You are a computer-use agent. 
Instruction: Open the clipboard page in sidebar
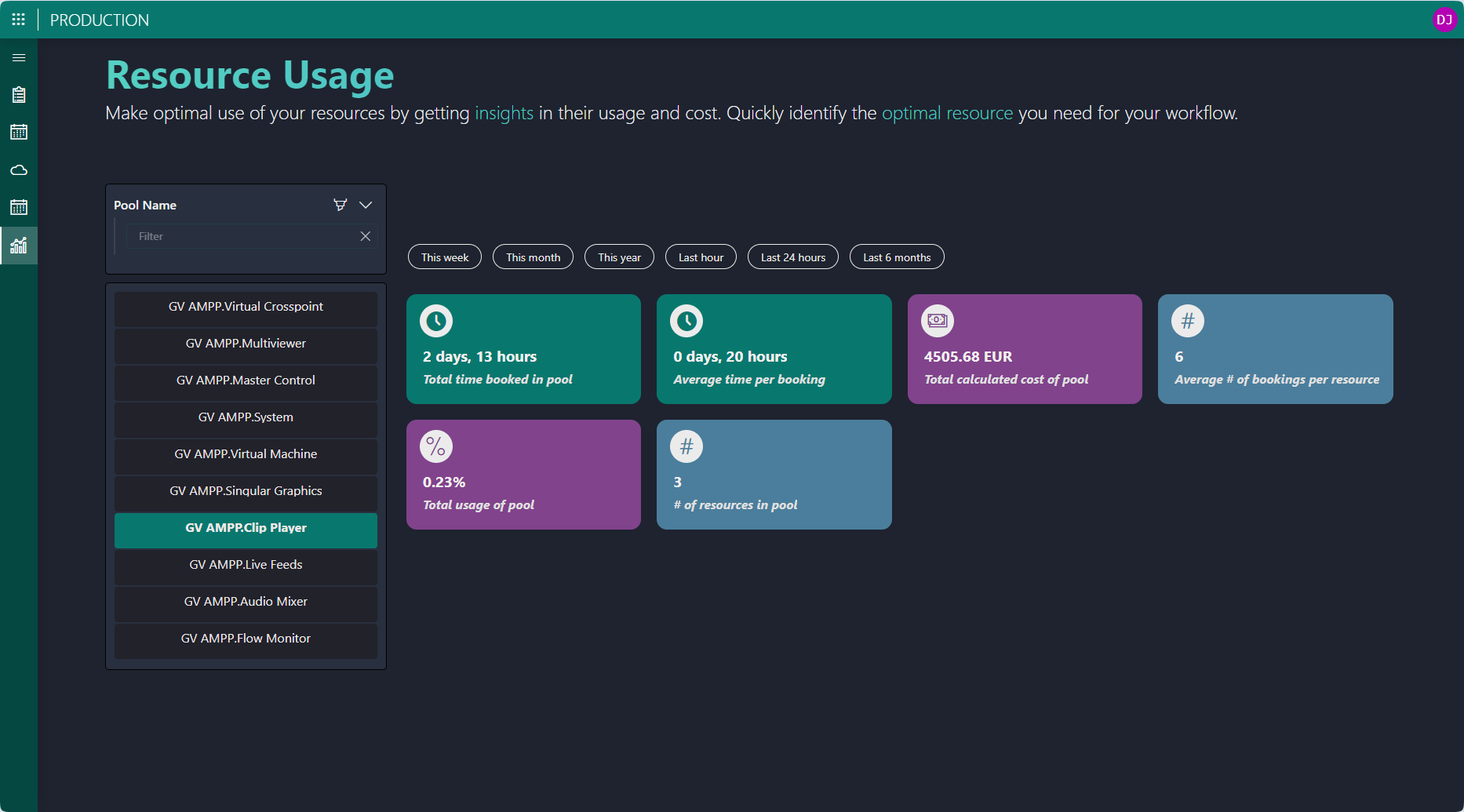pos(19,95)
